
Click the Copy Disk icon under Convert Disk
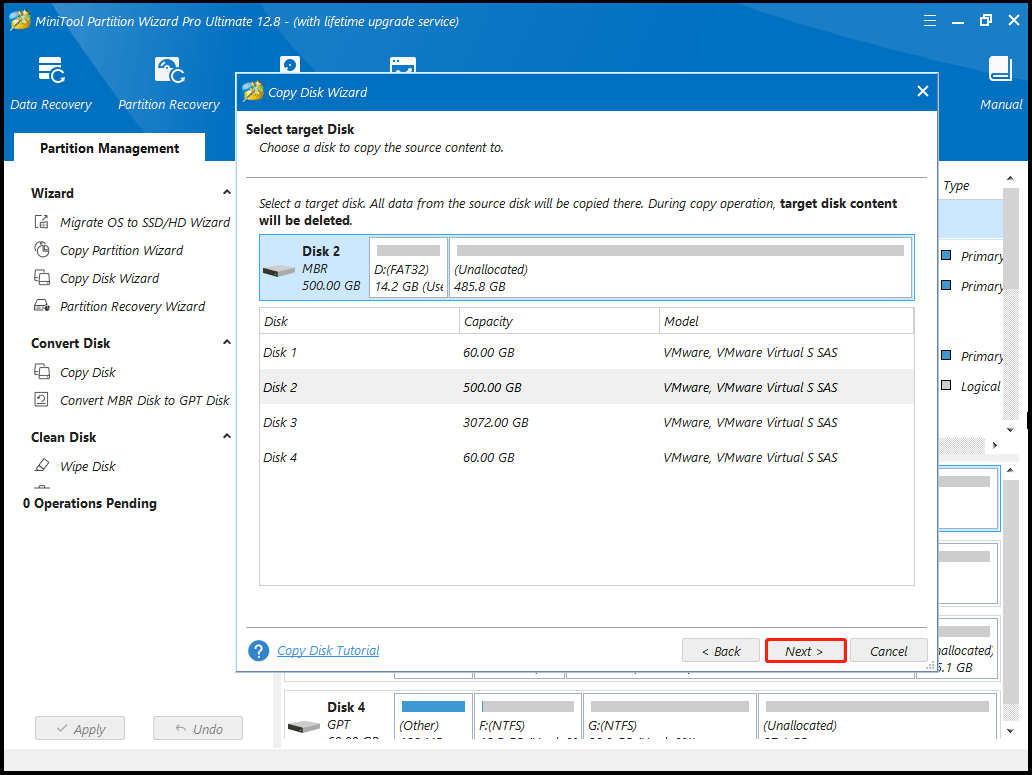tap(41, 372)
